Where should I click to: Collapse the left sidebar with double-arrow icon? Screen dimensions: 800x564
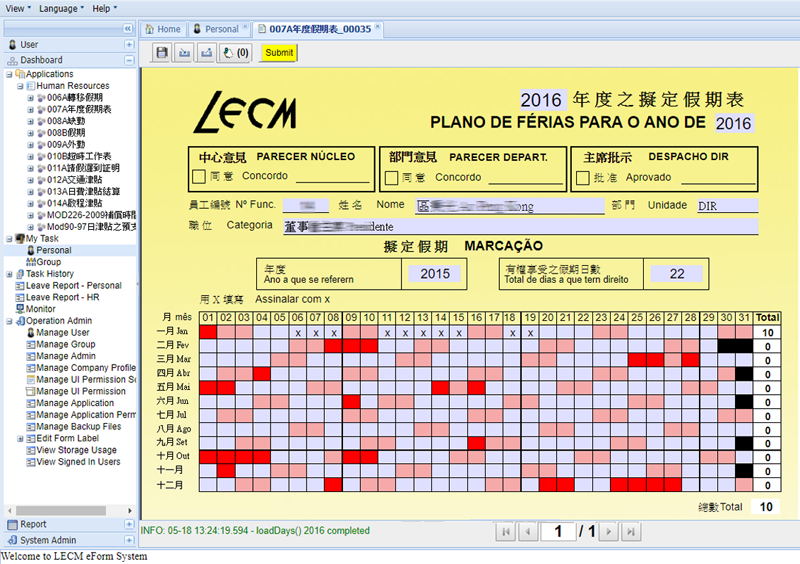(128, 29)
